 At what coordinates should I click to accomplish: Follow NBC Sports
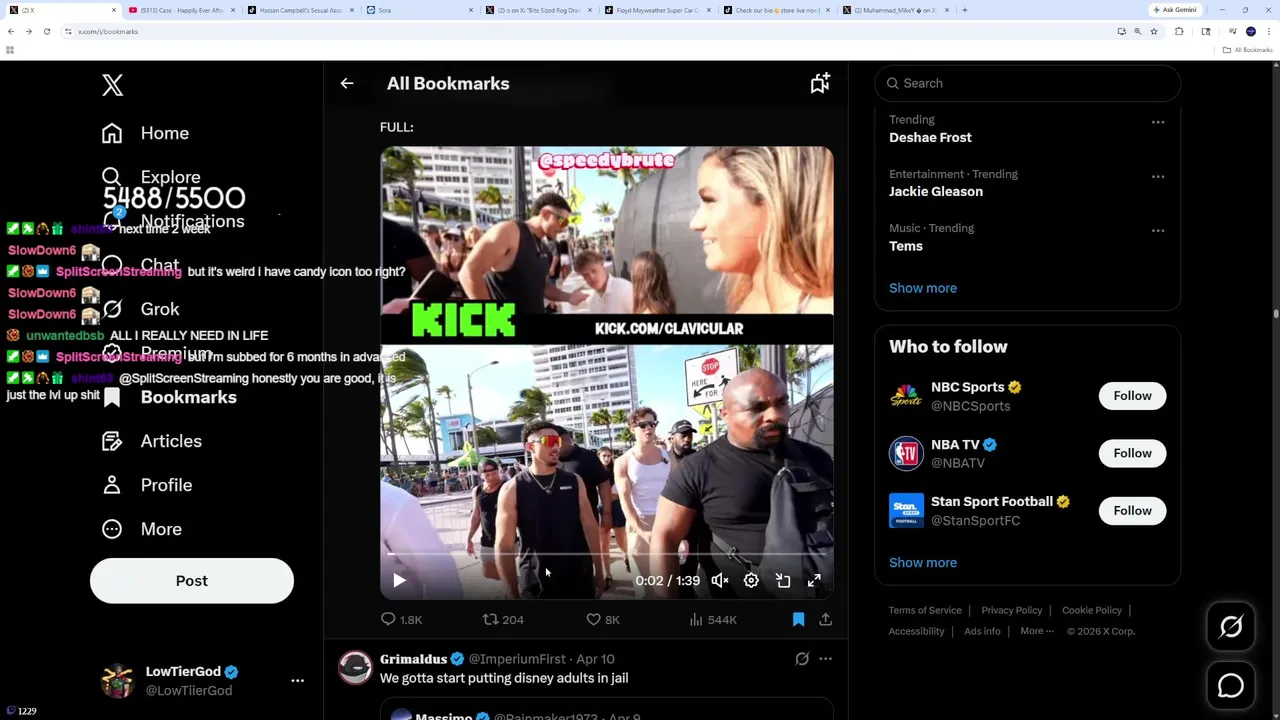point(1132,396)
